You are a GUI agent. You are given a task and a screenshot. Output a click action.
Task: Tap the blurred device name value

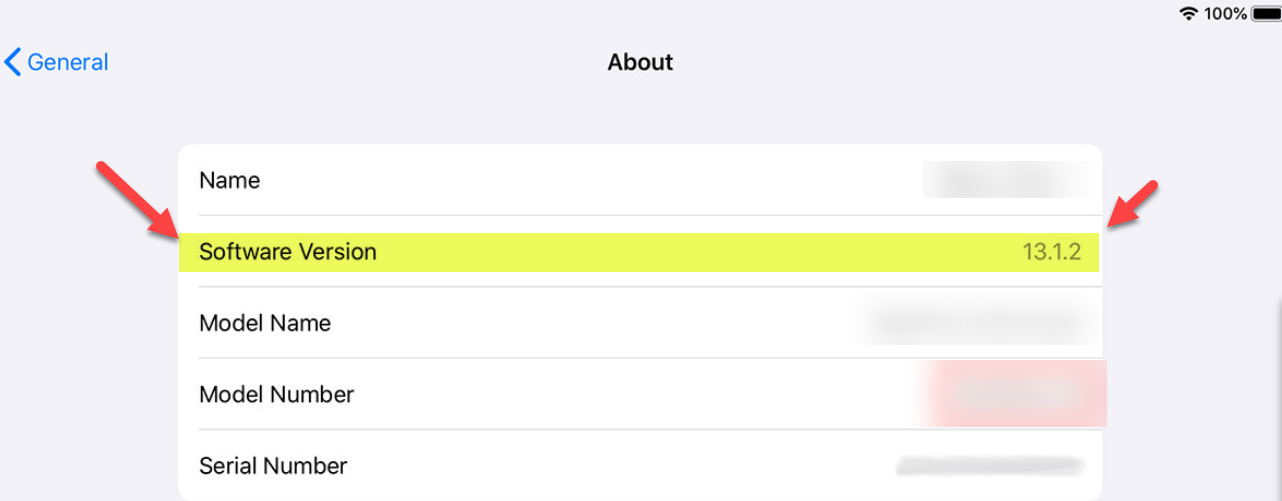[1003, 181]
